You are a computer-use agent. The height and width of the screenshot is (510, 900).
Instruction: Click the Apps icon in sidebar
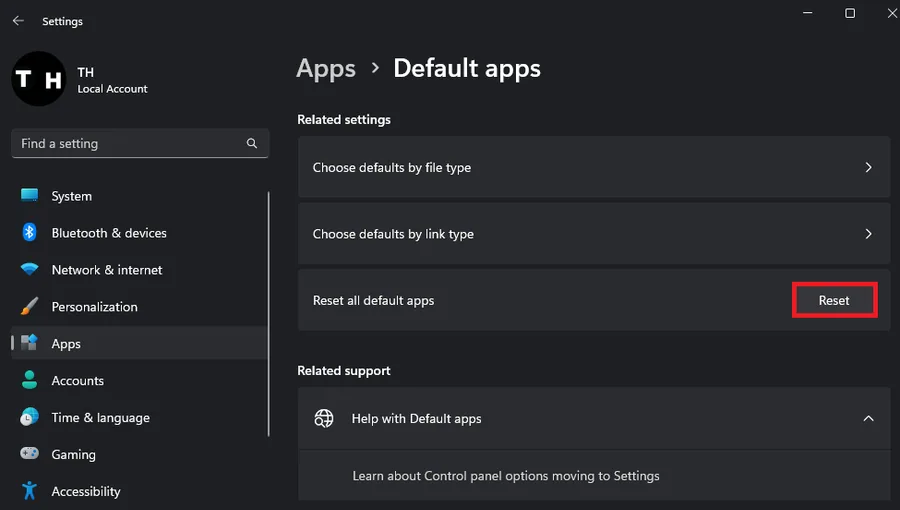coord(29,343)
